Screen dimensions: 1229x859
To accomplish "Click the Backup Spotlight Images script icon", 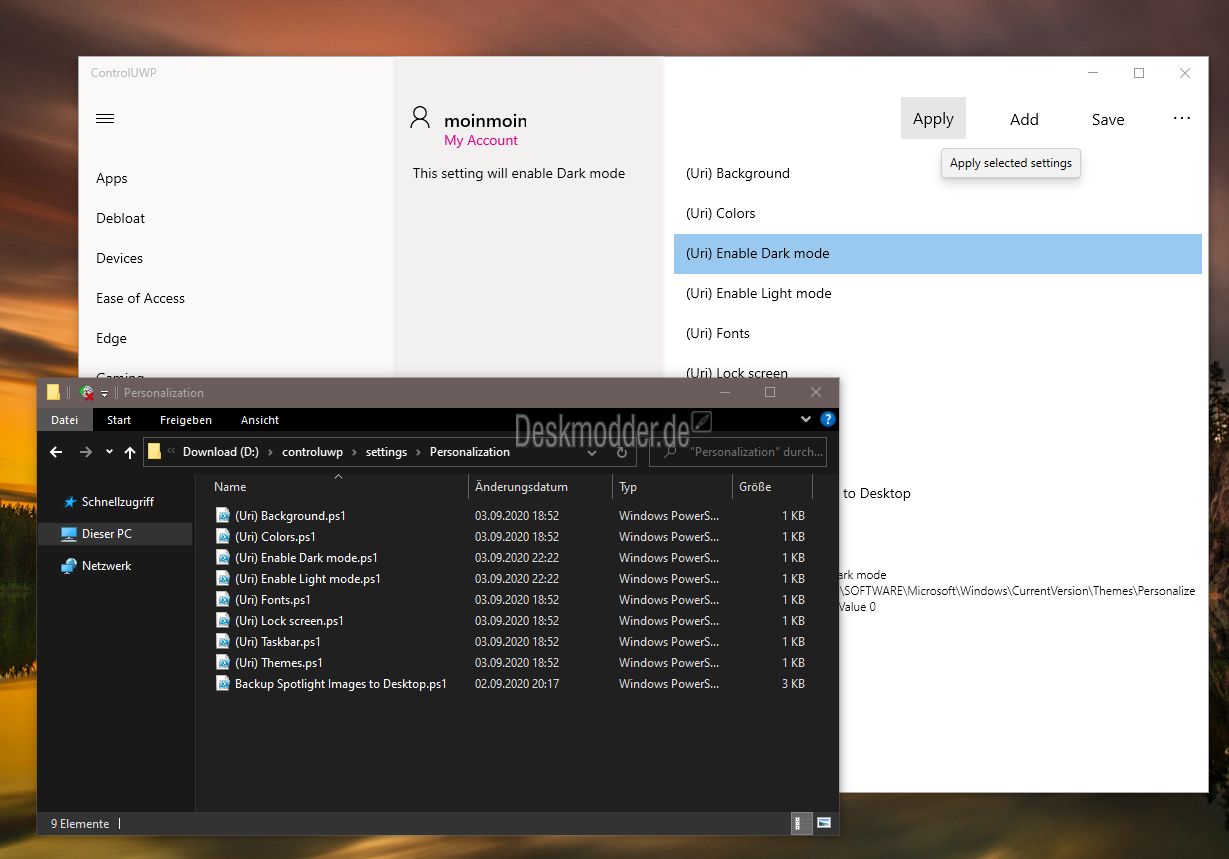I will 223,684.
